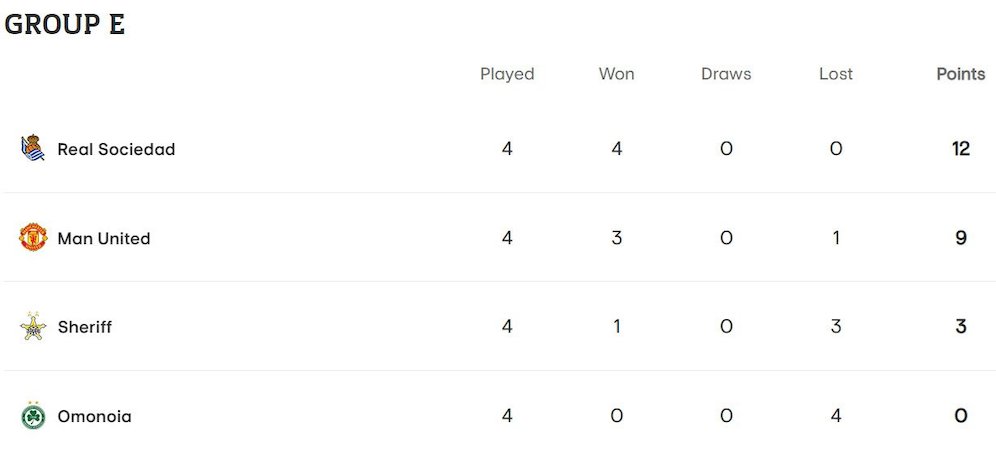Click the Real Sociedad club crest
Viewport: 996px width, 453px height.
click(x=32, y=149)
